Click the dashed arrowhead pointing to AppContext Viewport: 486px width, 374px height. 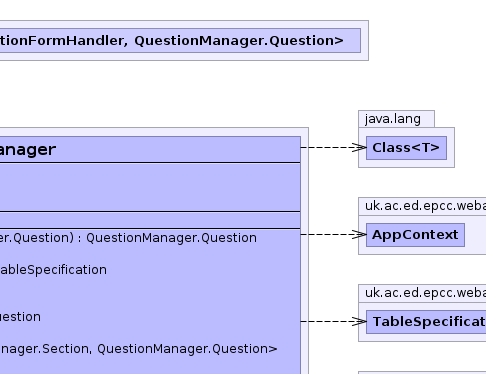(x=359, y=234)
